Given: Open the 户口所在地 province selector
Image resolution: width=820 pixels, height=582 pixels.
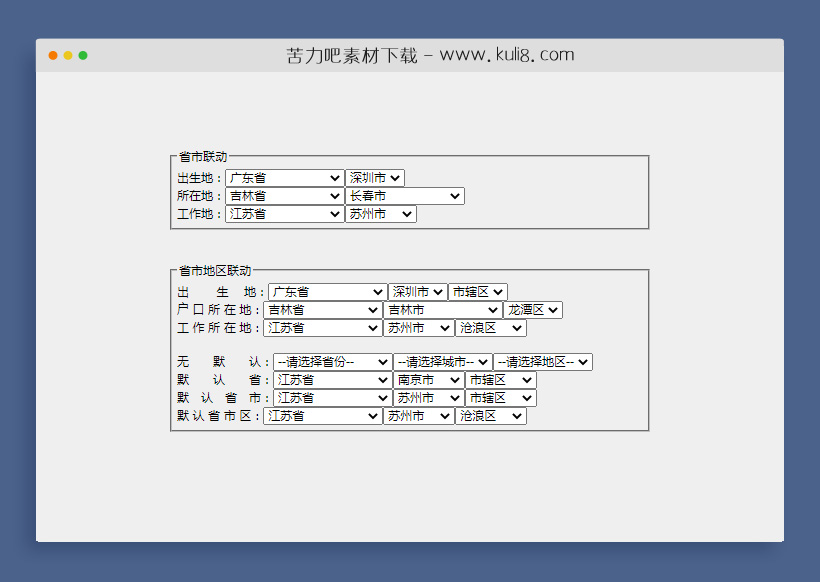Looking at the screenshot, I should (x=322, y=310).
